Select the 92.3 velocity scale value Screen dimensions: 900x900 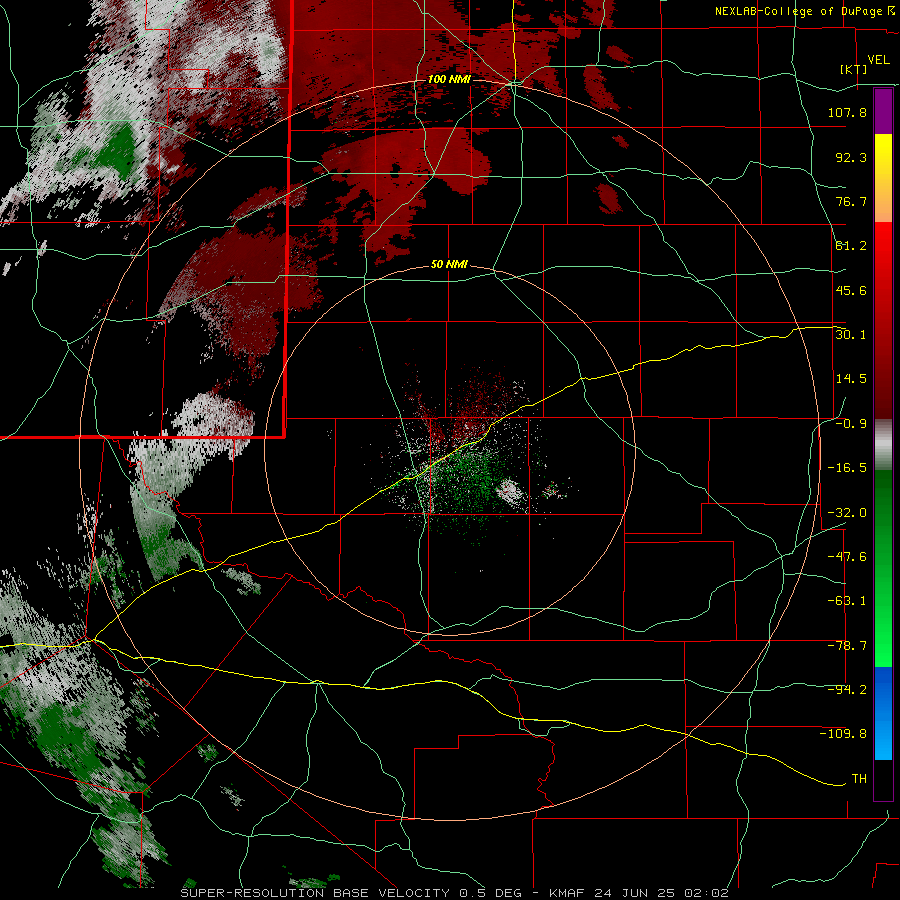[x=851, y=157]
